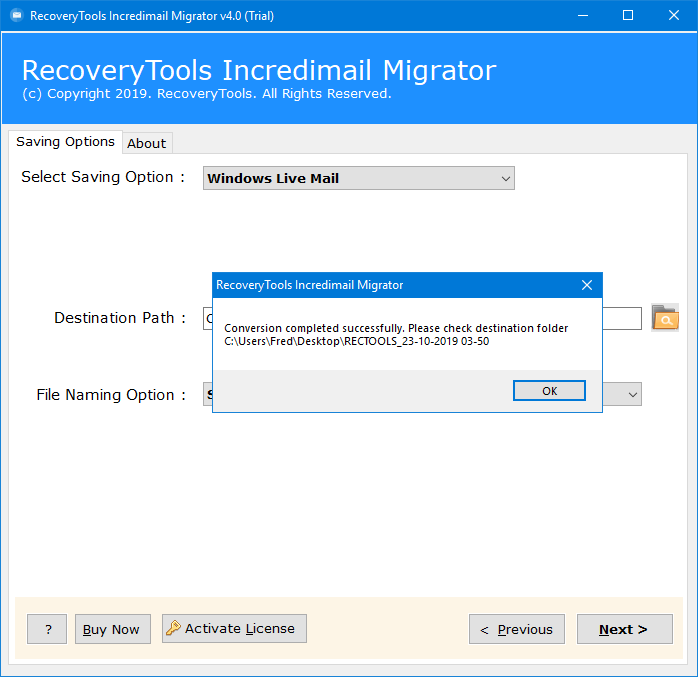Close the RecoveryTools Incredimail Migrator dialog
Viewport: 698px width, 677px height.
pos(587,285)
